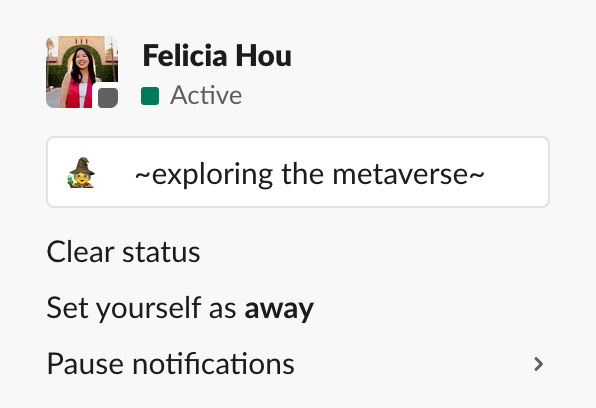The width and height of the screenshot is (596, 408).
Task: Select the mage emoji status icon
Action: coord(82,172)
